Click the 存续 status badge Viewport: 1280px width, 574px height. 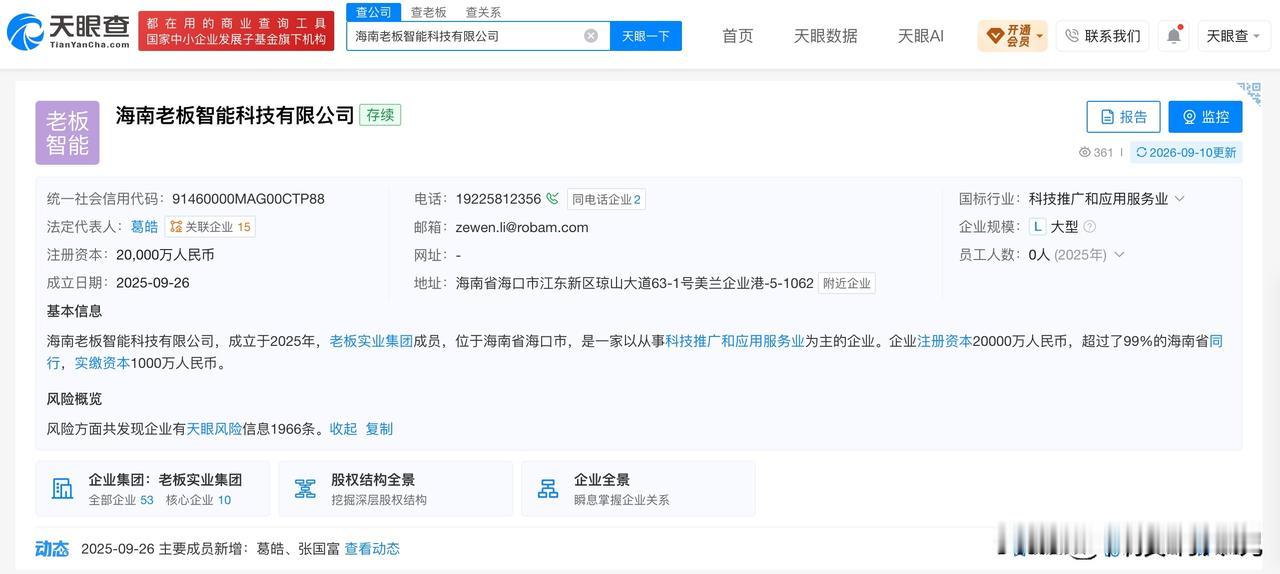[380, 115]
